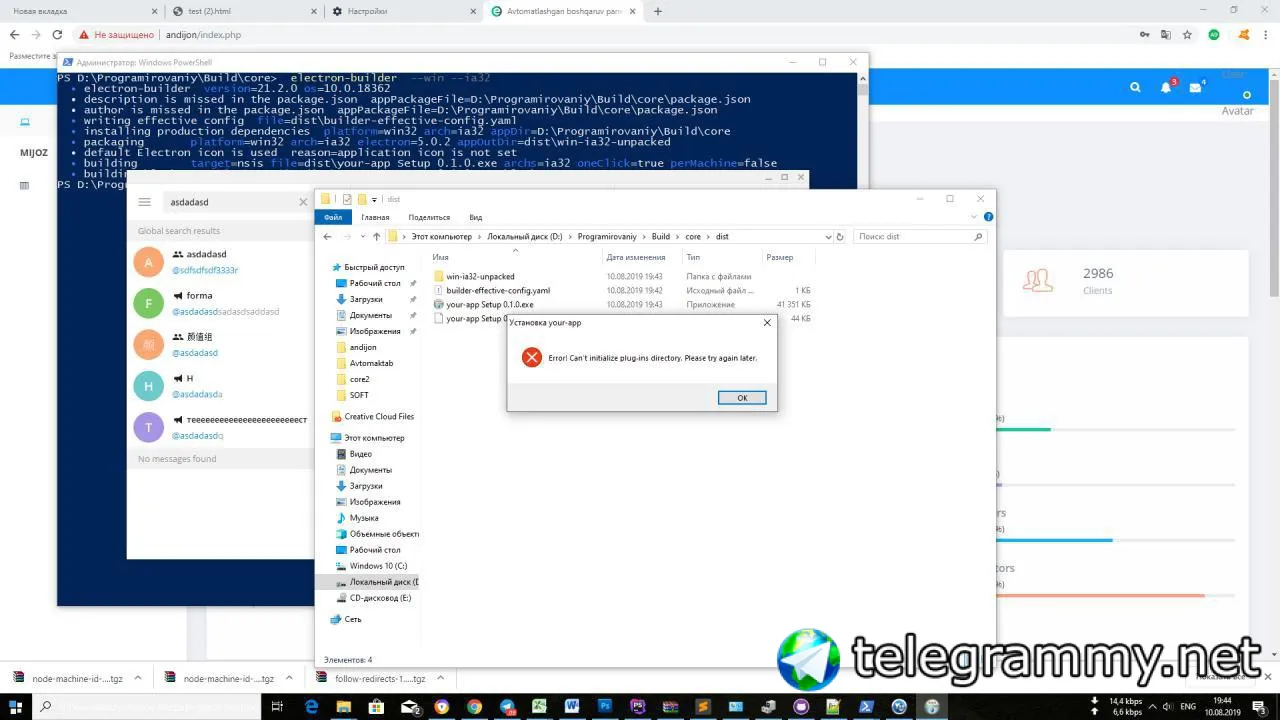
Task: Click the browser back arrow
Action: tap(14, 35)
